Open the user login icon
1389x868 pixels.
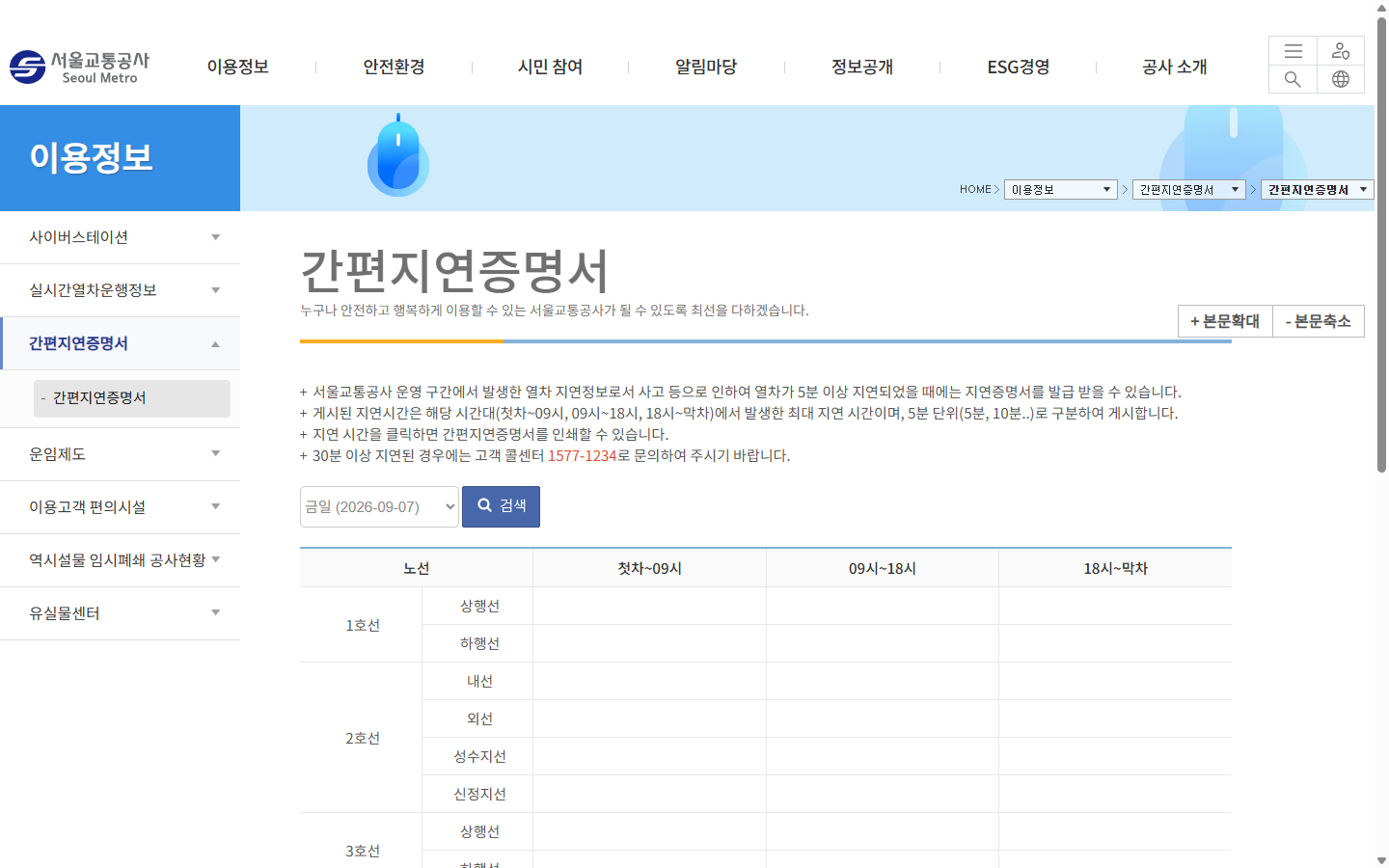tap(1341, 51)
